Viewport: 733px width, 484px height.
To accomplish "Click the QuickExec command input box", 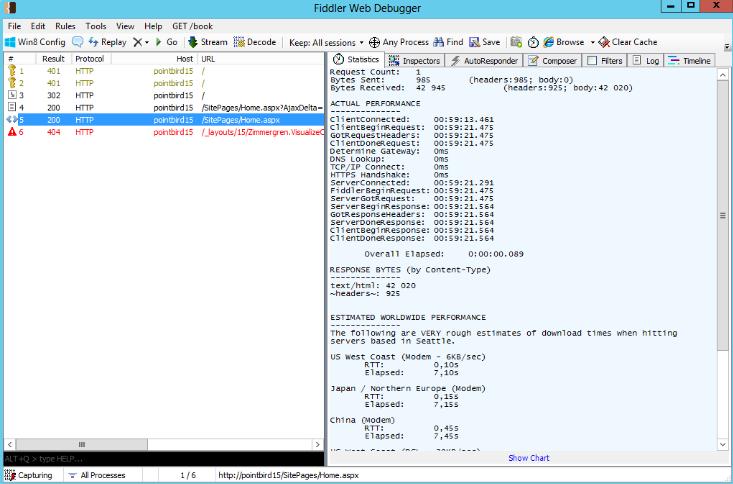I will [x=164, y=459].
